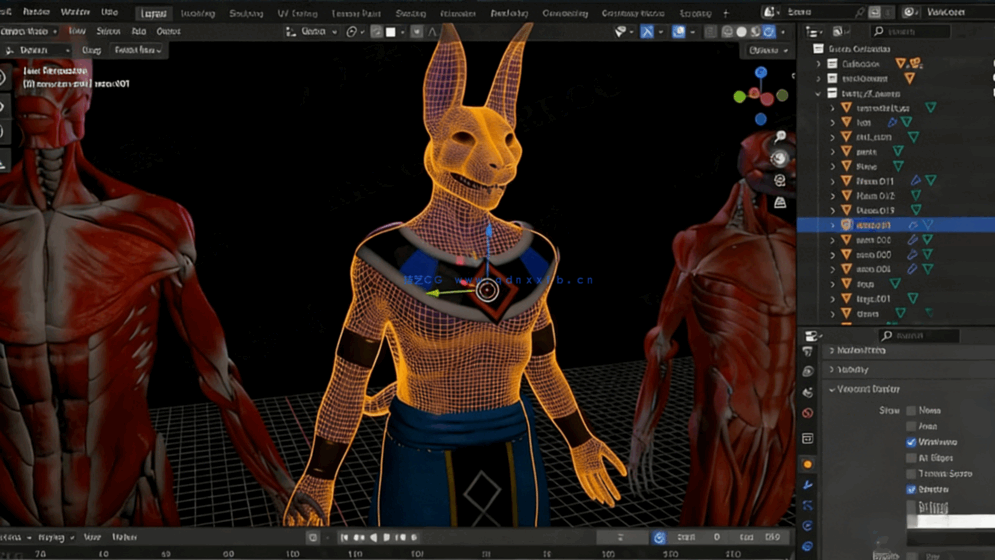Click the Pan view navigation gizmo
The image size is (995, 560).
[780, 158]
